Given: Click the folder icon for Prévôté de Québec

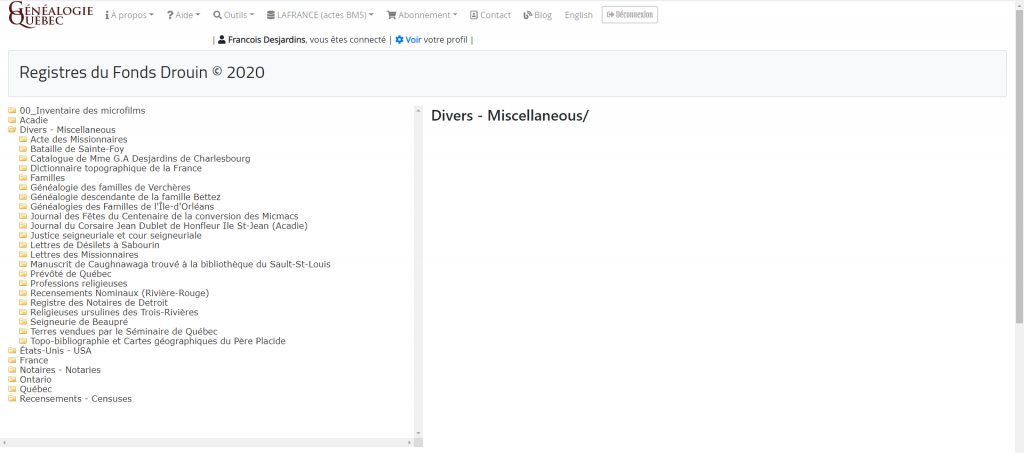Looking at the screenshot, I should [x=23, y=274].
